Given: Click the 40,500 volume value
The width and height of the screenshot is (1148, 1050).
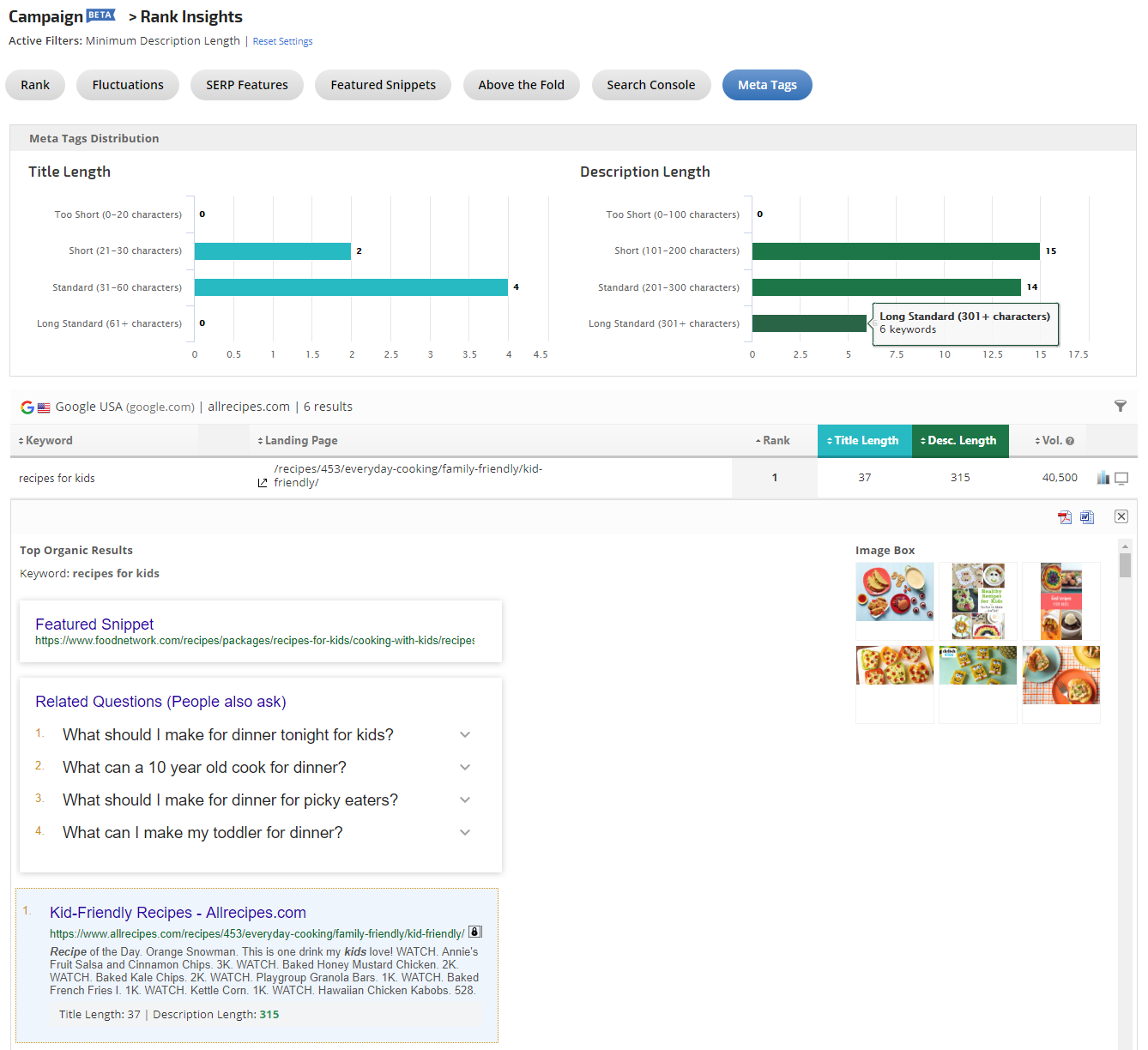Looking at the screenshot, I should (x=1060, y=478).
